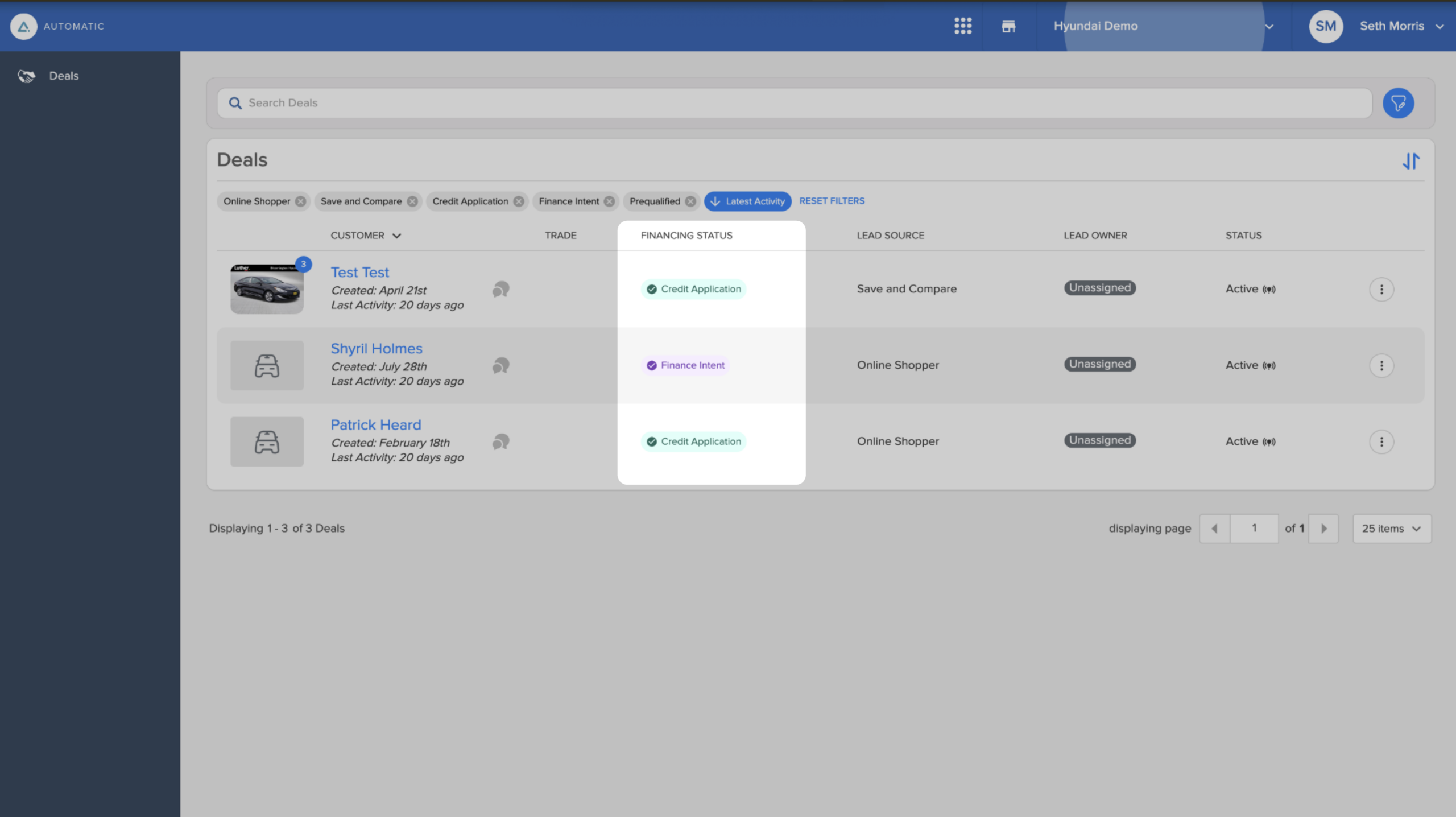The width and height of the screenshot is (1456, 817).
Task: Open chat icon for Shyril Holmes
Action: 500,365
